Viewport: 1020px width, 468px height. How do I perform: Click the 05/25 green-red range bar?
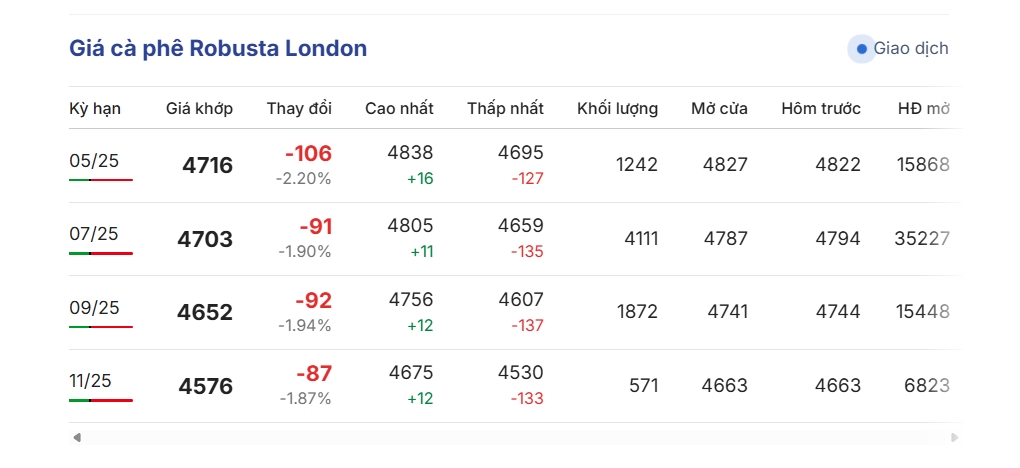(101, 180)
